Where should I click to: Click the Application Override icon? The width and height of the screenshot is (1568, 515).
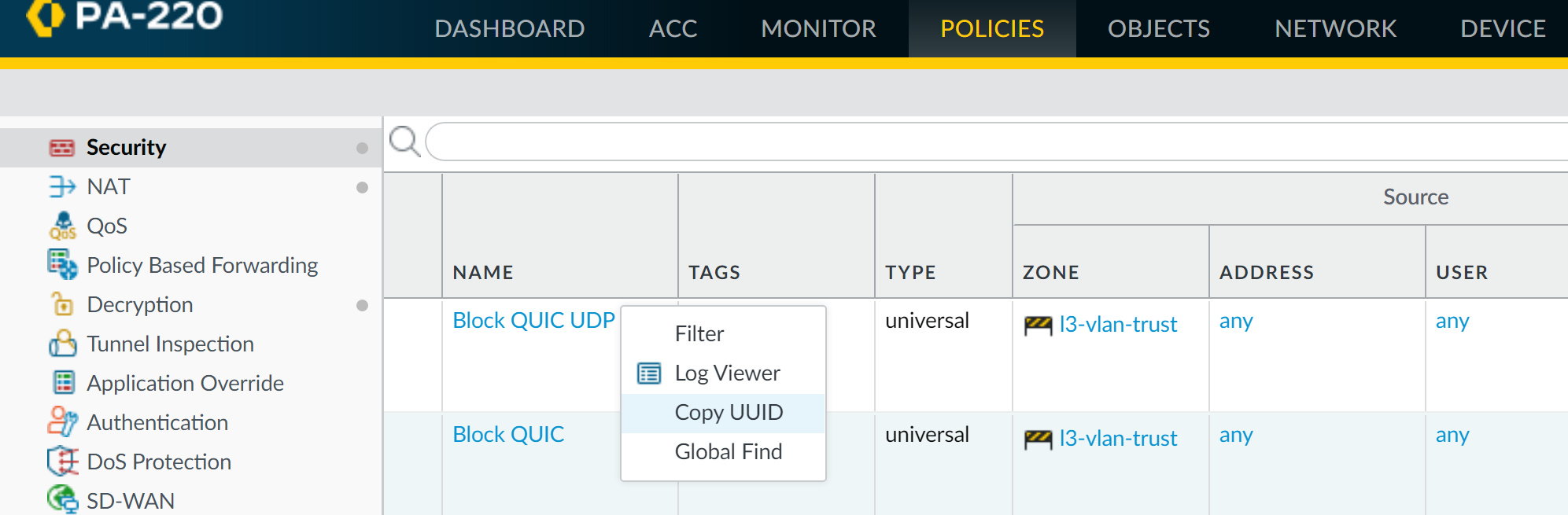(x=63, y=383)
